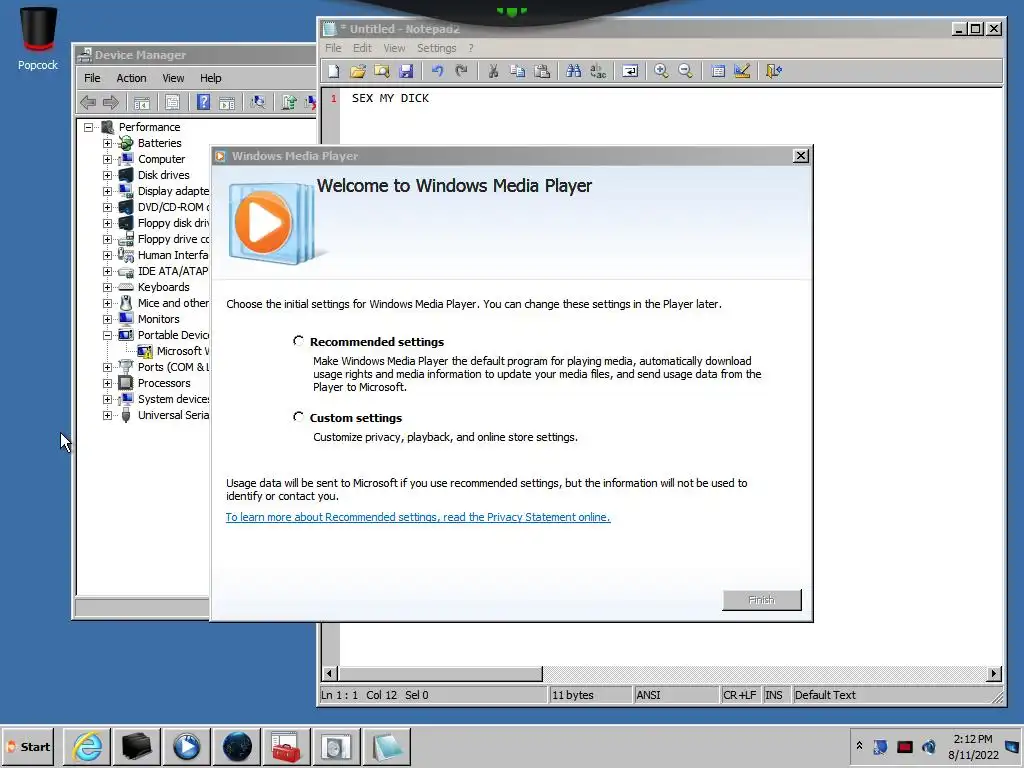Screen dimensions: 1024x768
Task: Expand the Universal Serial node
Action: coord(107,415)
